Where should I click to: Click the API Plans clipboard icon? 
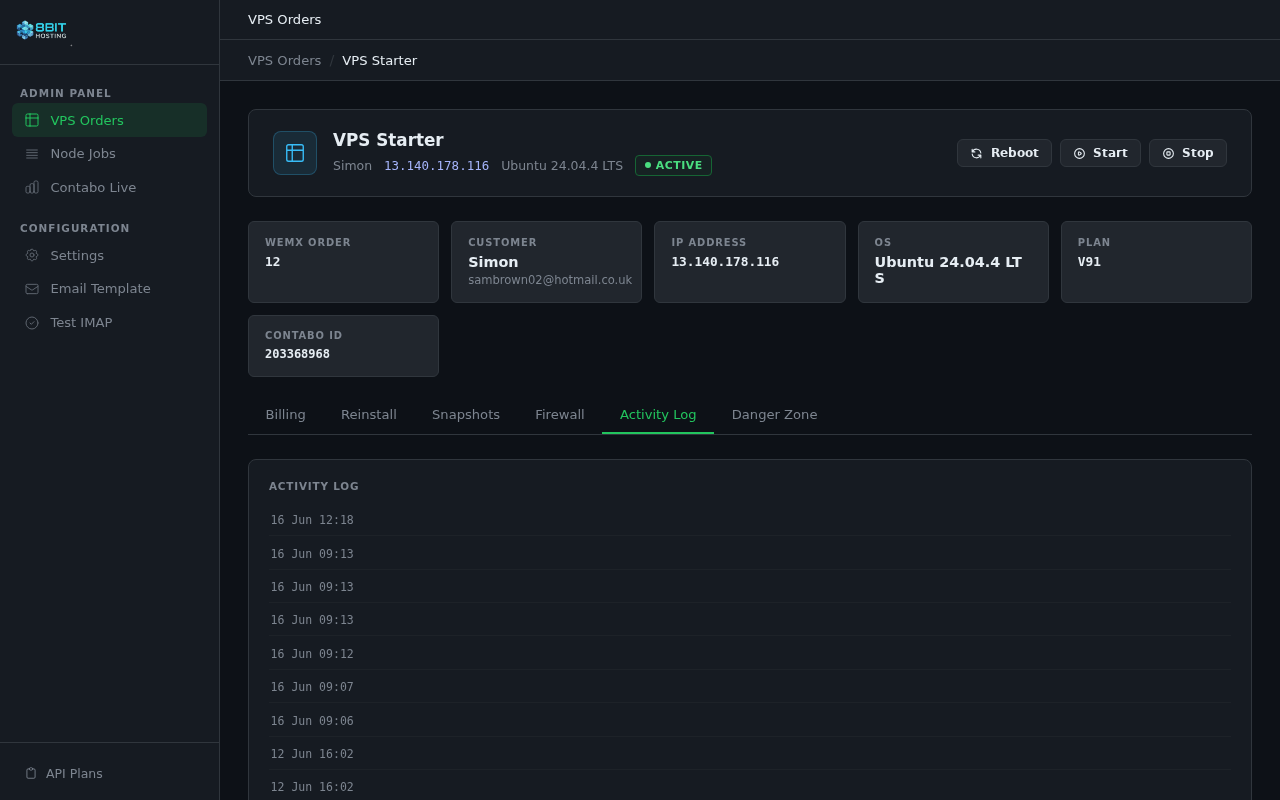(31, 773)
